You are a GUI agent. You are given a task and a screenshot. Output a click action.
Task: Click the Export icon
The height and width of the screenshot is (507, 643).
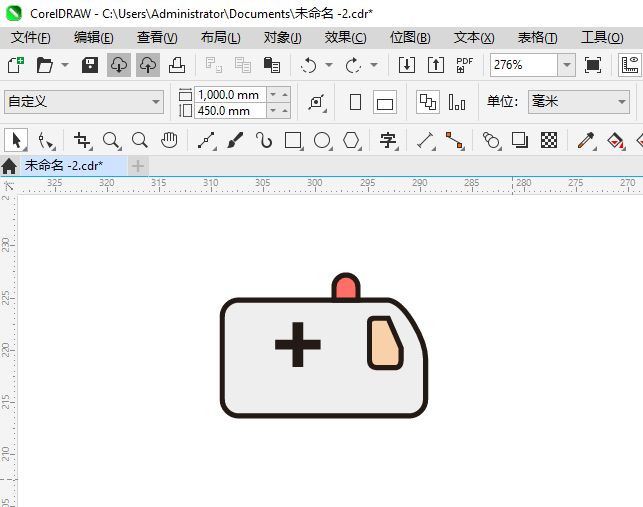(x=436, y=65)
